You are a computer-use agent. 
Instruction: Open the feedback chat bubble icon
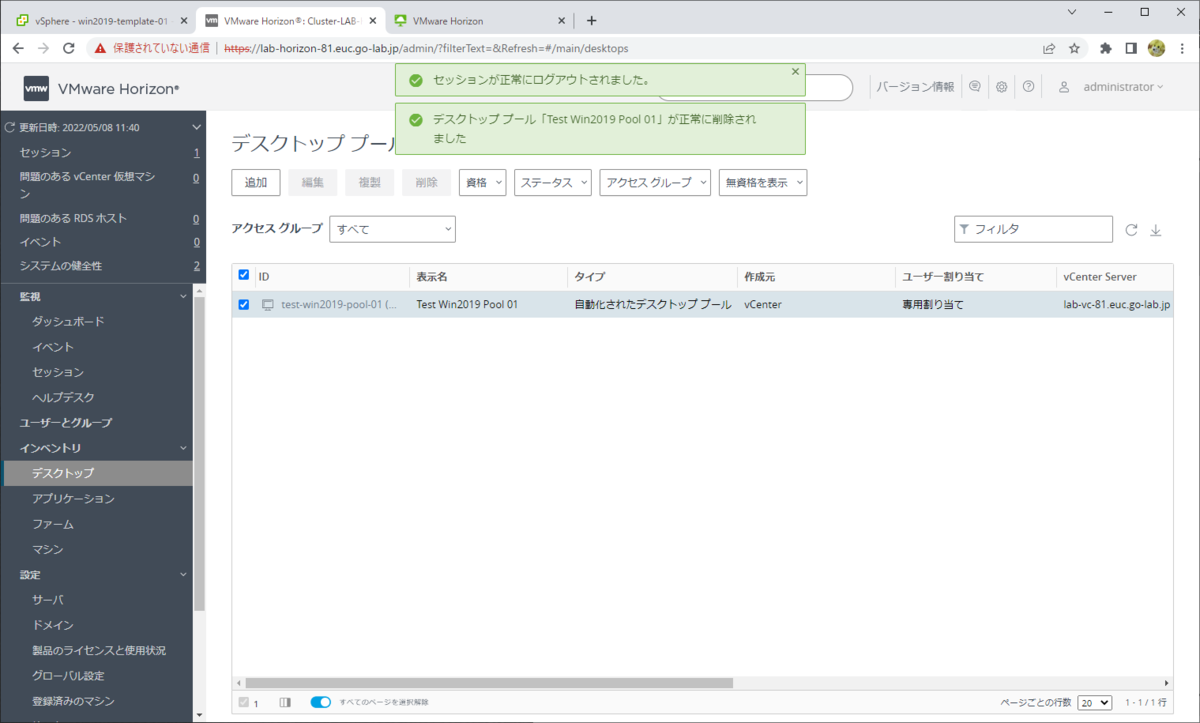click(975, 87)
